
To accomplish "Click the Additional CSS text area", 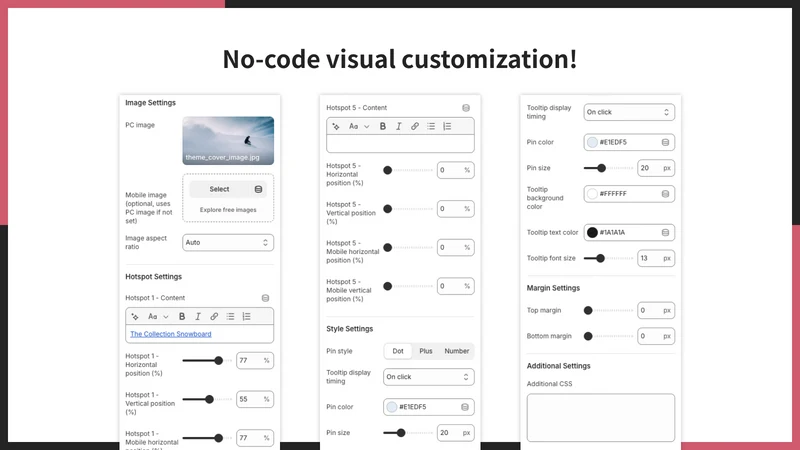I will coord(601,417).
